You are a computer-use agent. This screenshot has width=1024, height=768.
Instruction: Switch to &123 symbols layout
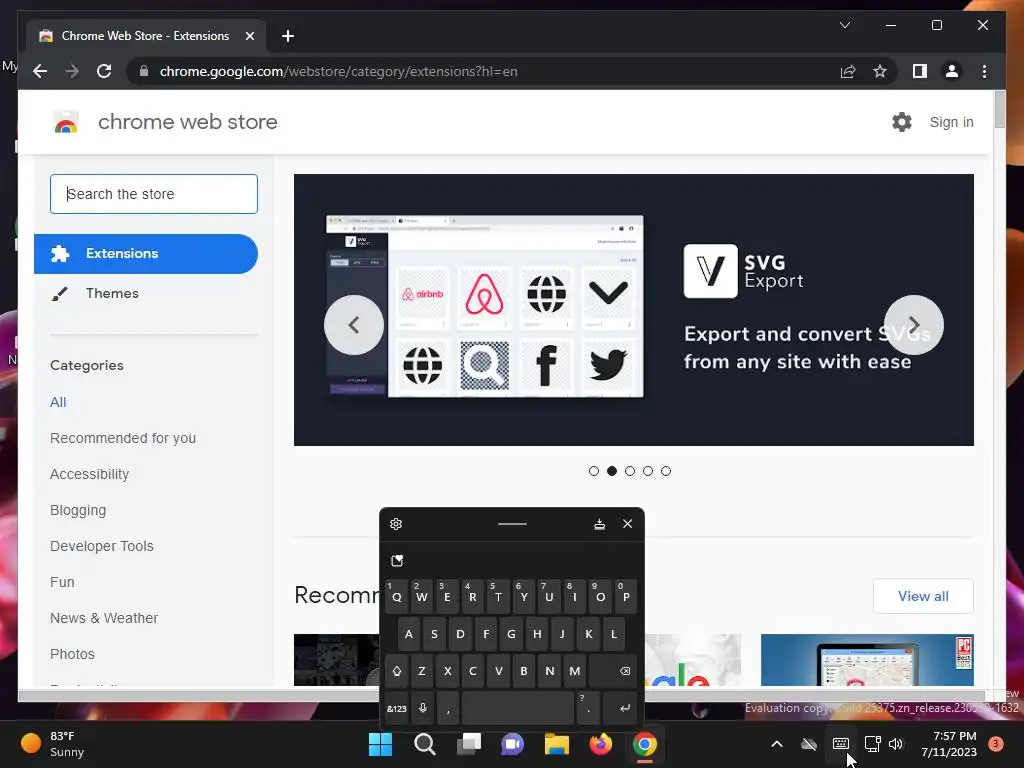click(x=396, y=708)
